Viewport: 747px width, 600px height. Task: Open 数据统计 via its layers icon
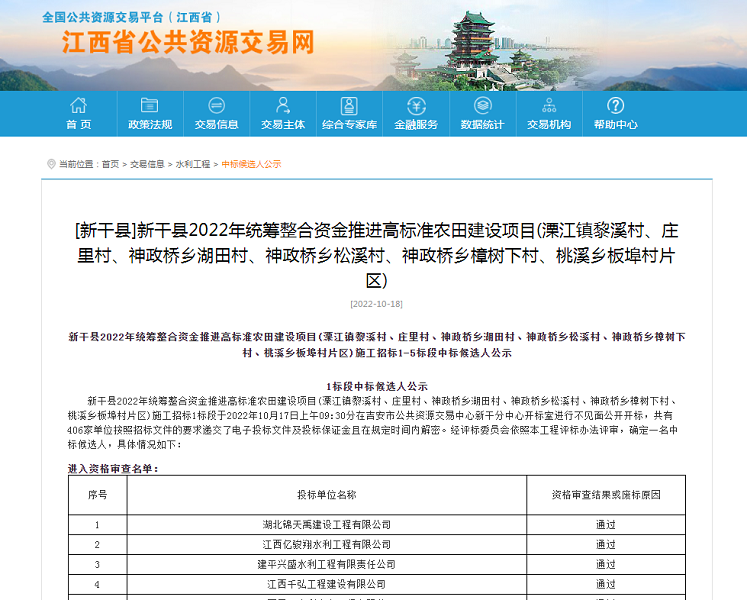pyautogui.click(x=482, y=105)
